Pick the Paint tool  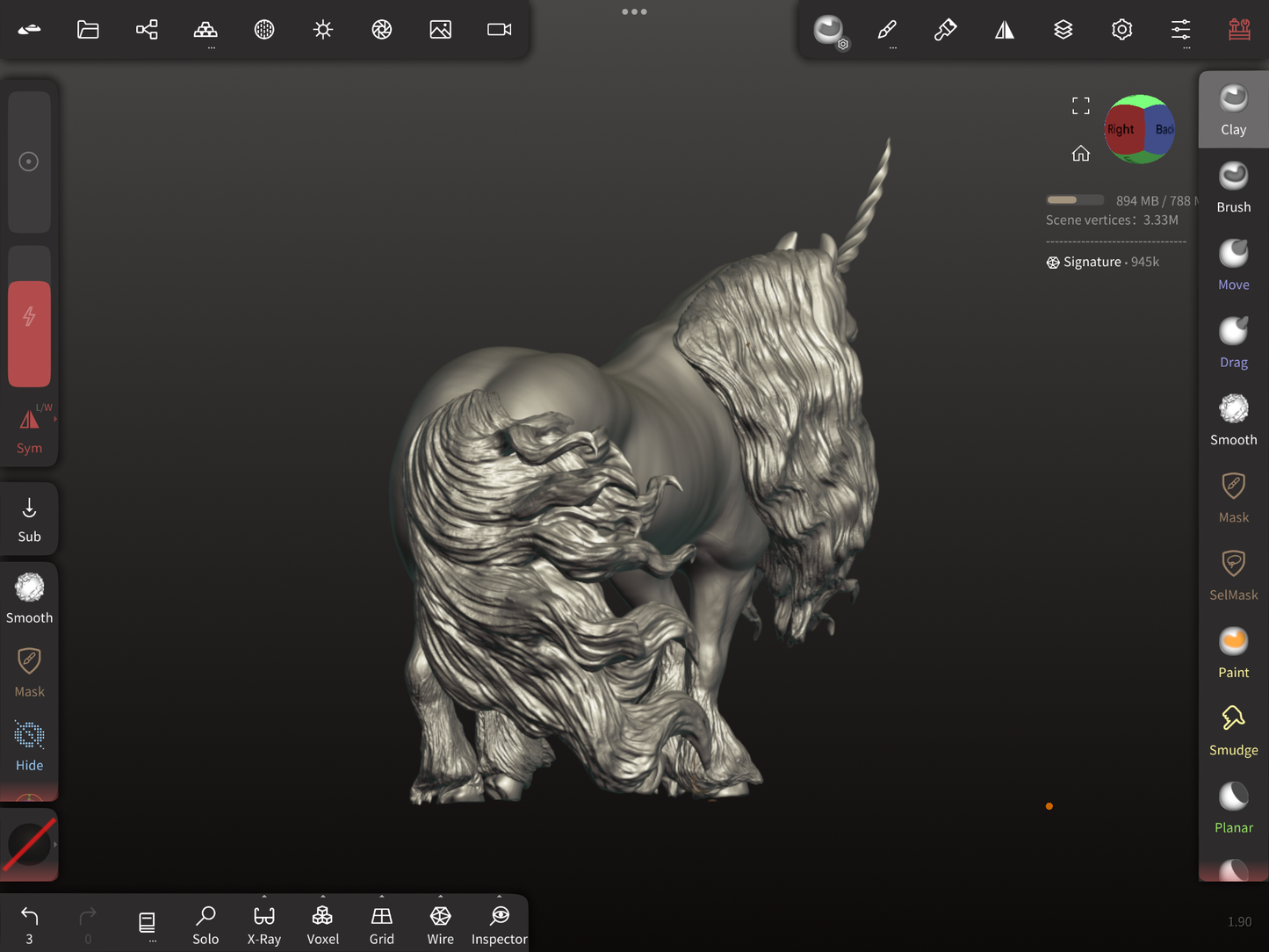[x=1233, y=653]
